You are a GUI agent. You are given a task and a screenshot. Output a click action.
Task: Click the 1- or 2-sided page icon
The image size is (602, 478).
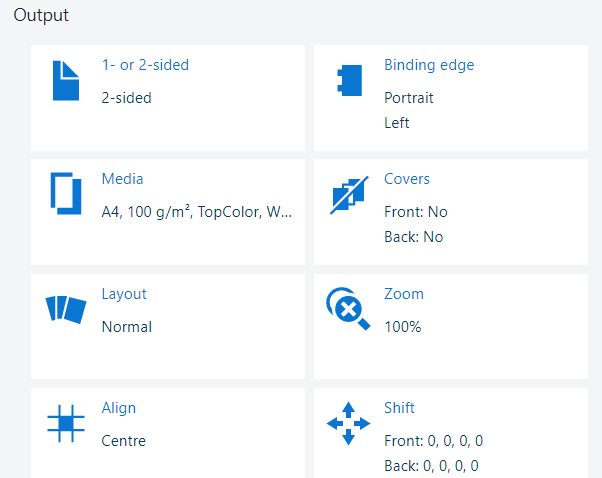pos(65,81)
